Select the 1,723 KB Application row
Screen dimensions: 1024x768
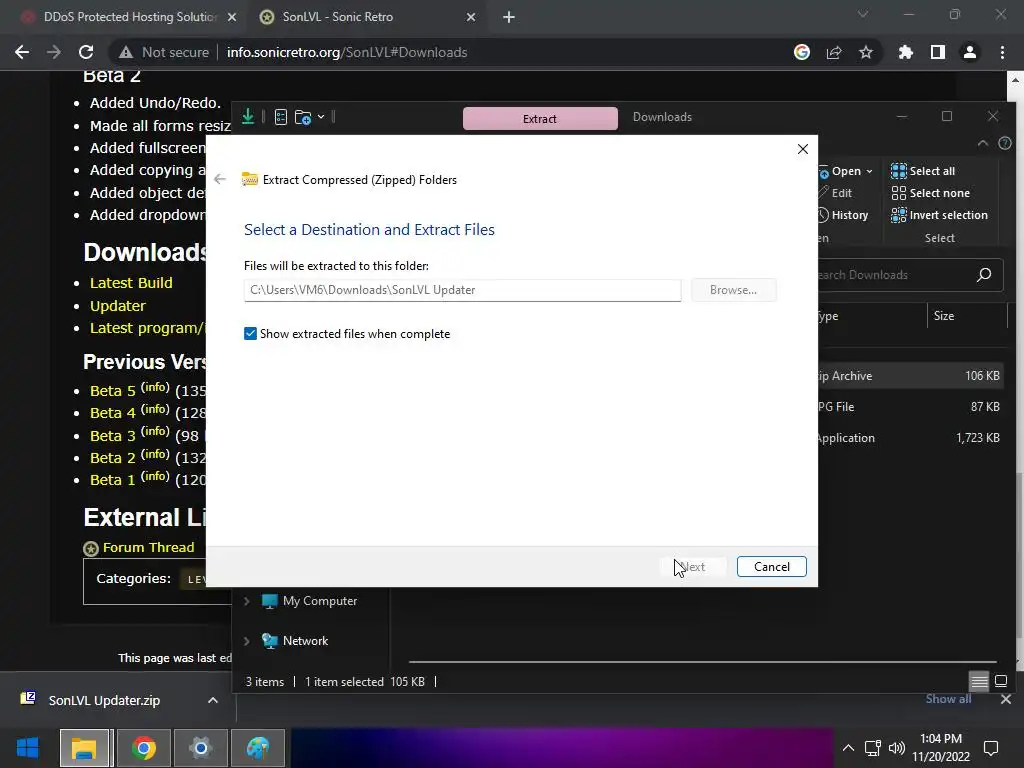click(x=910, y=438)
